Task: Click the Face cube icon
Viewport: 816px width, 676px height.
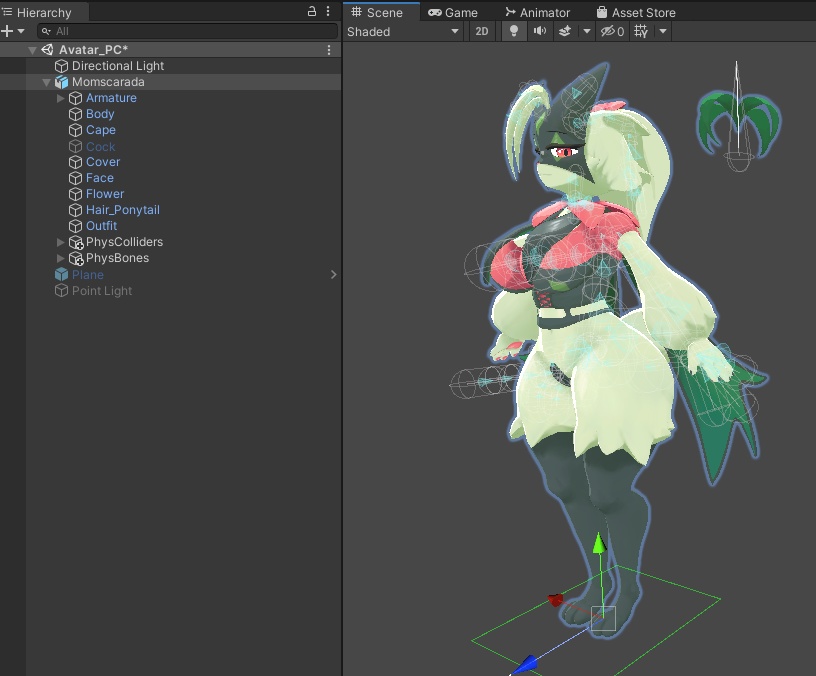Action: pos(75,178)
